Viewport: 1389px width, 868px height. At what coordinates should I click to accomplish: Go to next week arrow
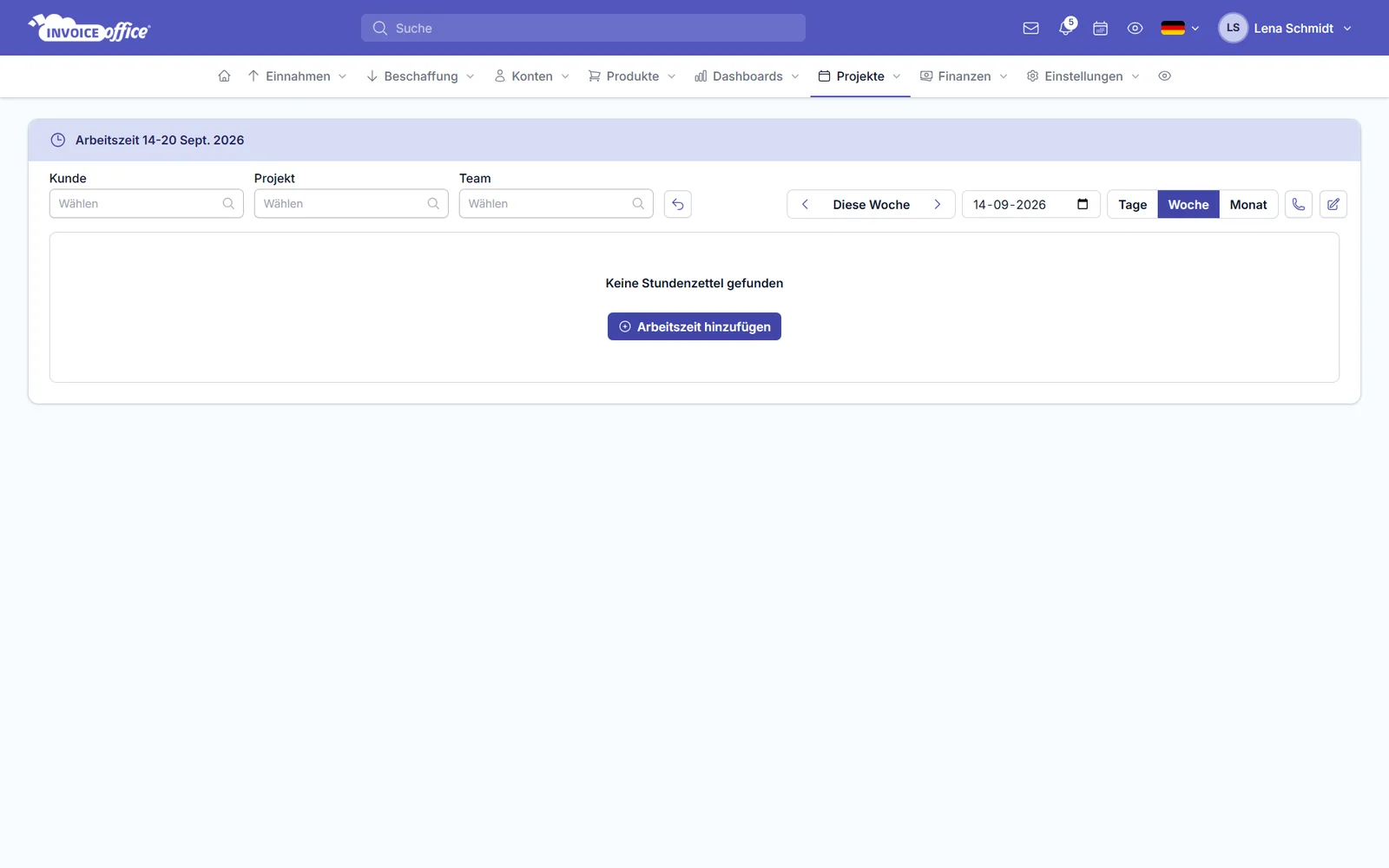938,204
